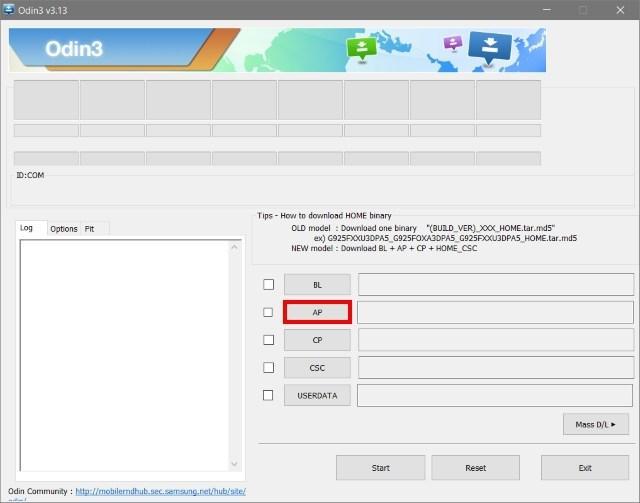This screenshot has width=640, height=503.
Task: Click the Odin3 app icon in title bar
Action: point(8,9)
